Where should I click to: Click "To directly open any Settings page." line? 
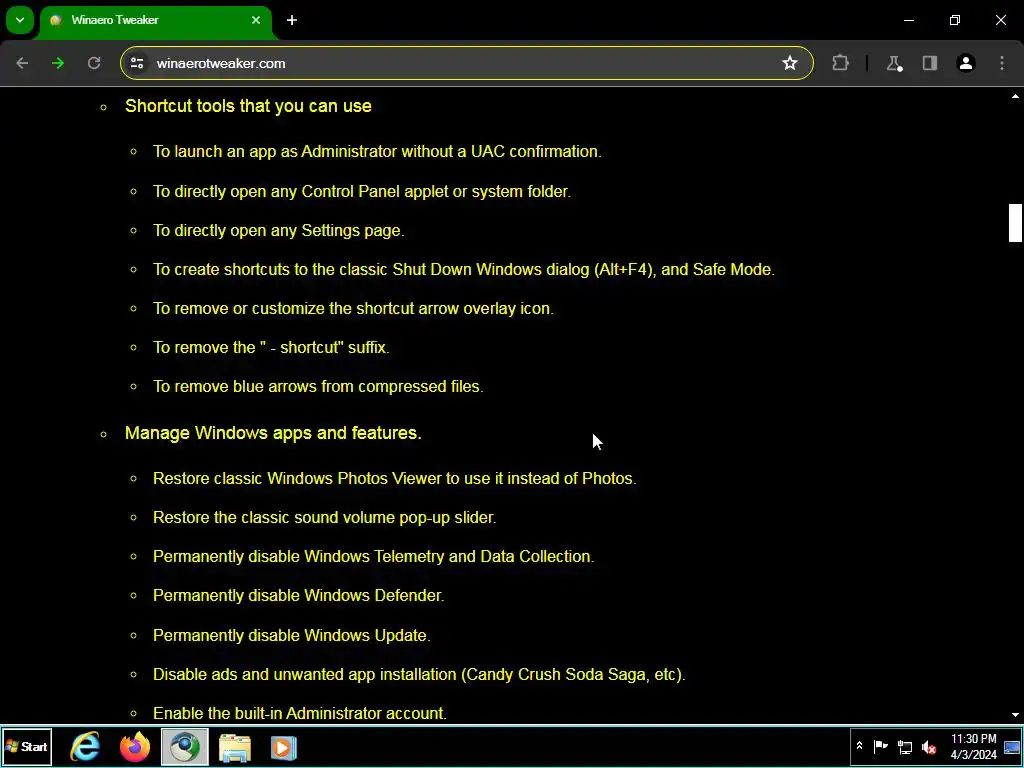tap(278, 231)
